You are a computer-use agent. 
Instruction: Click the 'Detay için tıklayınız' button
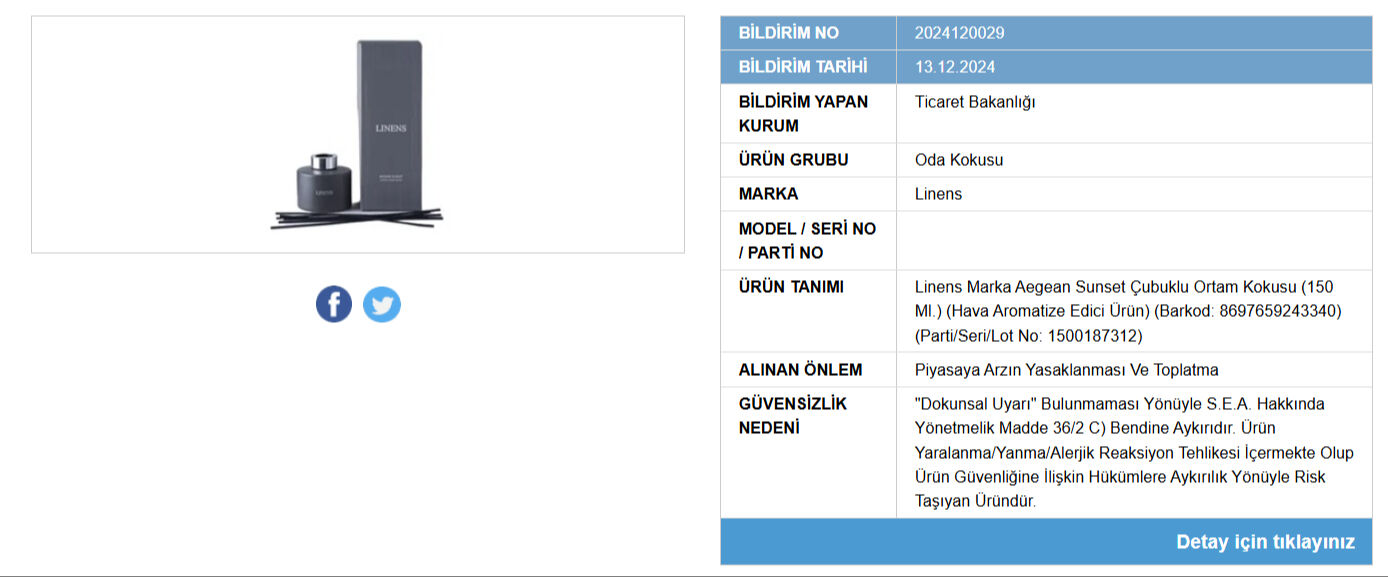click(x=1265, y=542)
